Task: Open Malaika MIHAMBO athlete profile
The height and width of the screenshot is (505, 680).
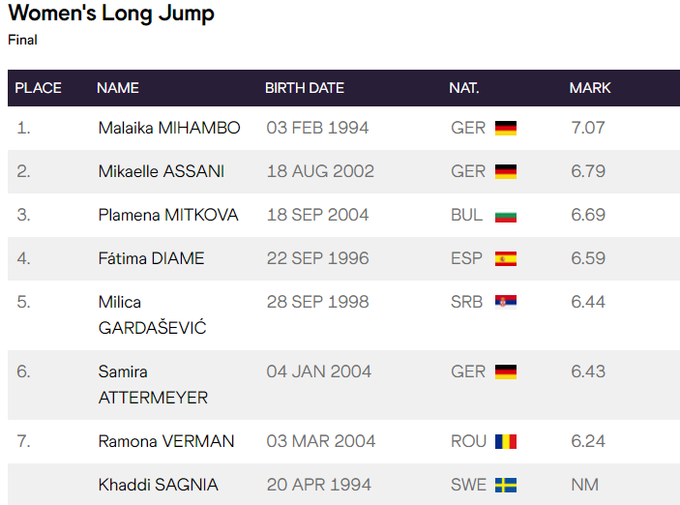Action: pyautogui.click(x=169, y=128)
